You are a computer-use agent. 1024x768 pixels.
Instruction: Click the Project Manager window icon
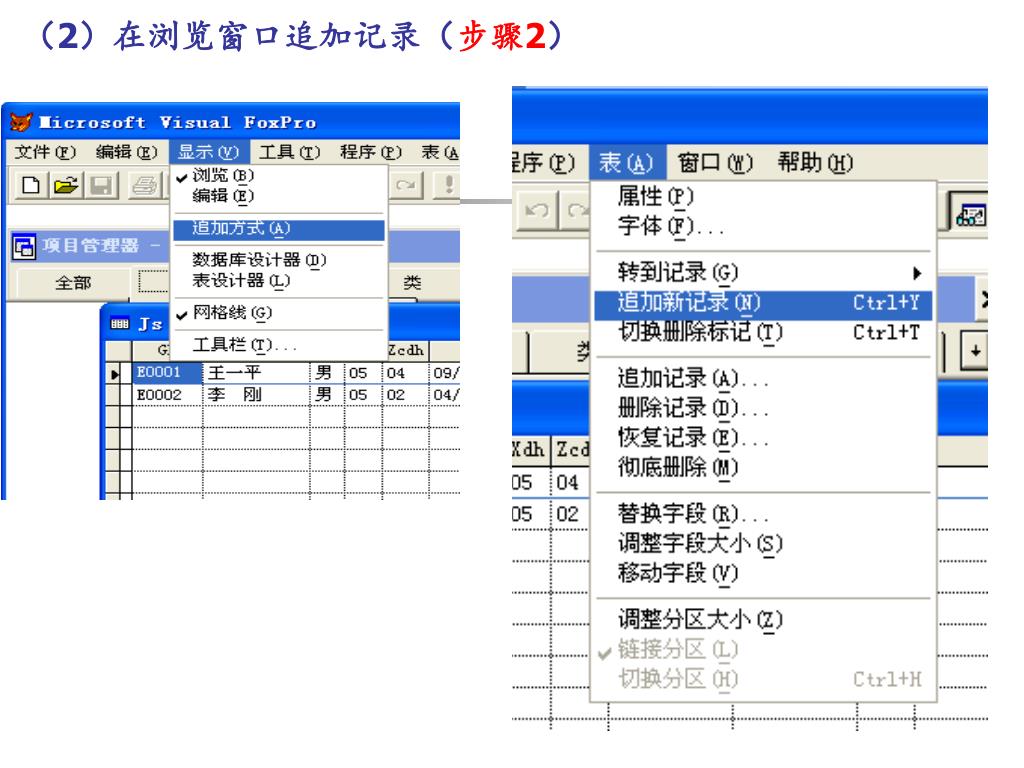24,247
